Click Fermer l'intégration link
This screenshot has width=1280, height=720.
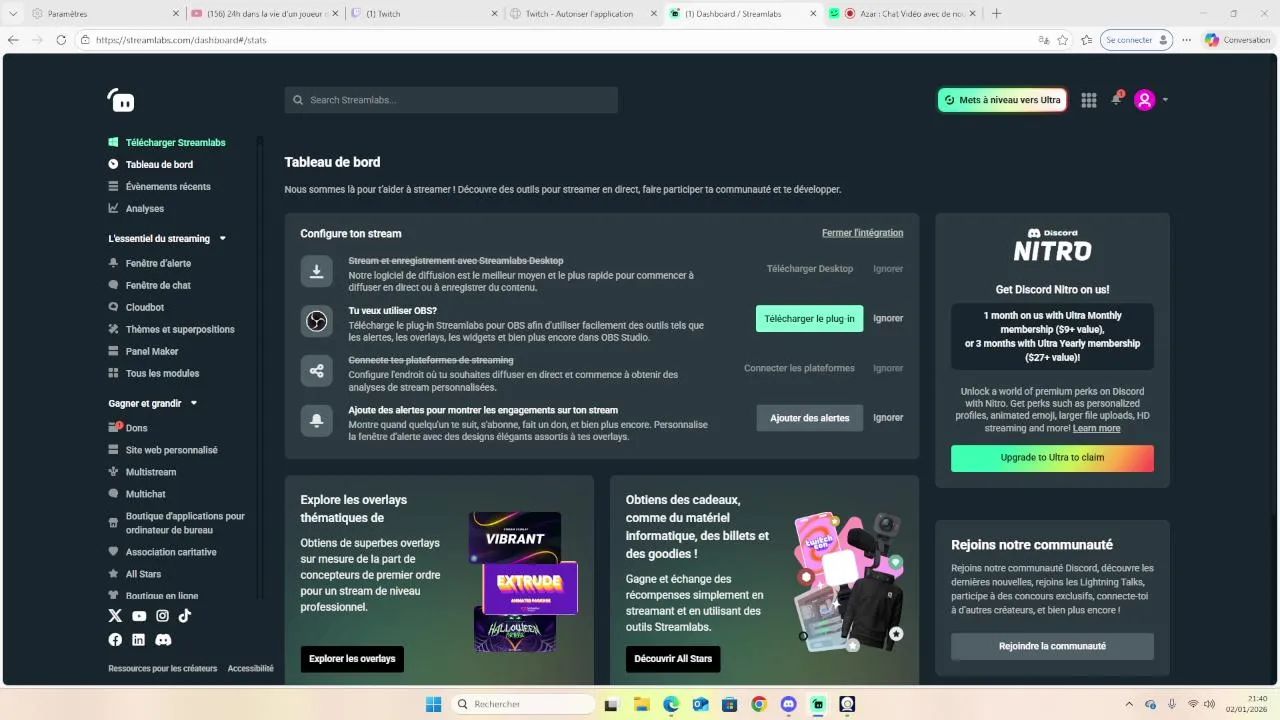tap(862, 233)
